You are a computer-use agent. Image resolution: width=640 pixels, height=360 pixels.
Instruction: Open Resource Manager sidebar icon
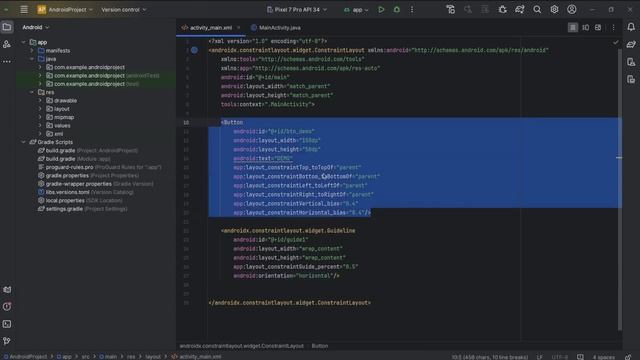7,44
